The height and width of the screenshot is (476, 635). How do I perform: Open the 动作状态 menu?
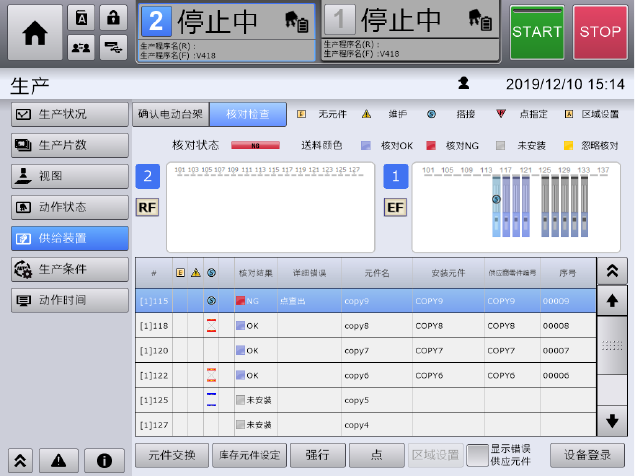[x=70, y=207]
